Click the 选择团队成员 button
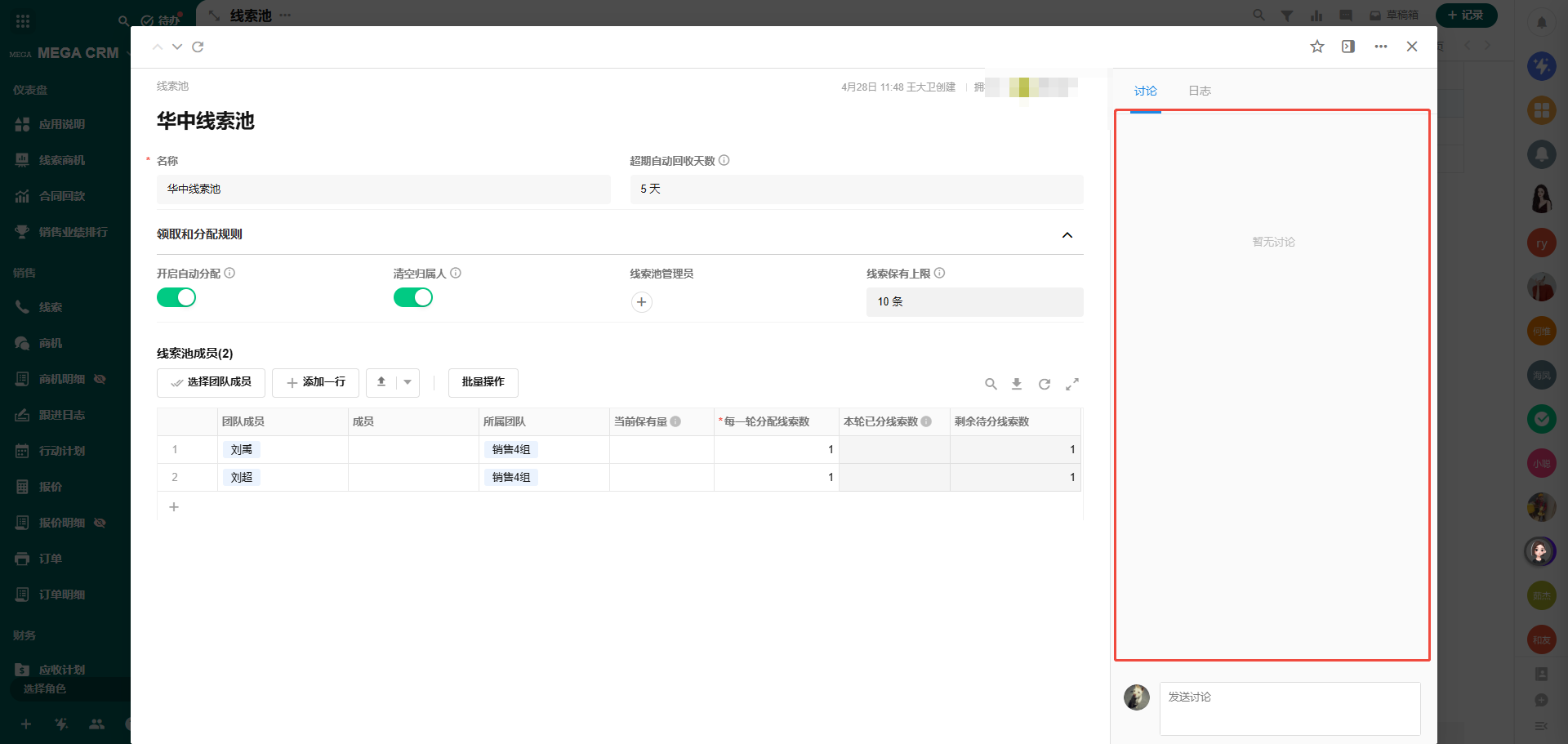Viewport: 1568px width, 744px height. tap(211, 382)
